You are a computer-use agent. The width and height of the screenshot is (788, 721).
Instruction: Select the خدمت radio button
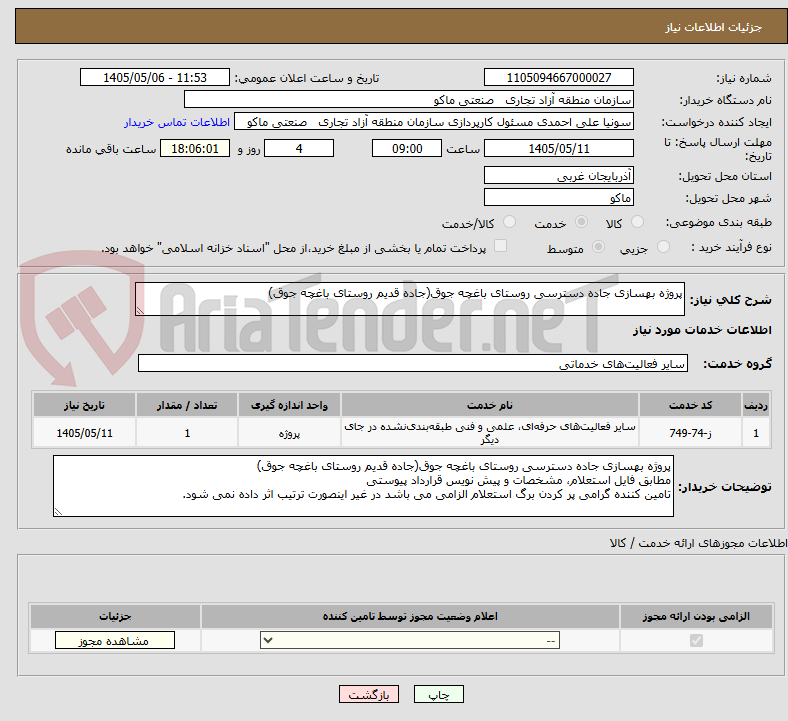coord(581,222)
